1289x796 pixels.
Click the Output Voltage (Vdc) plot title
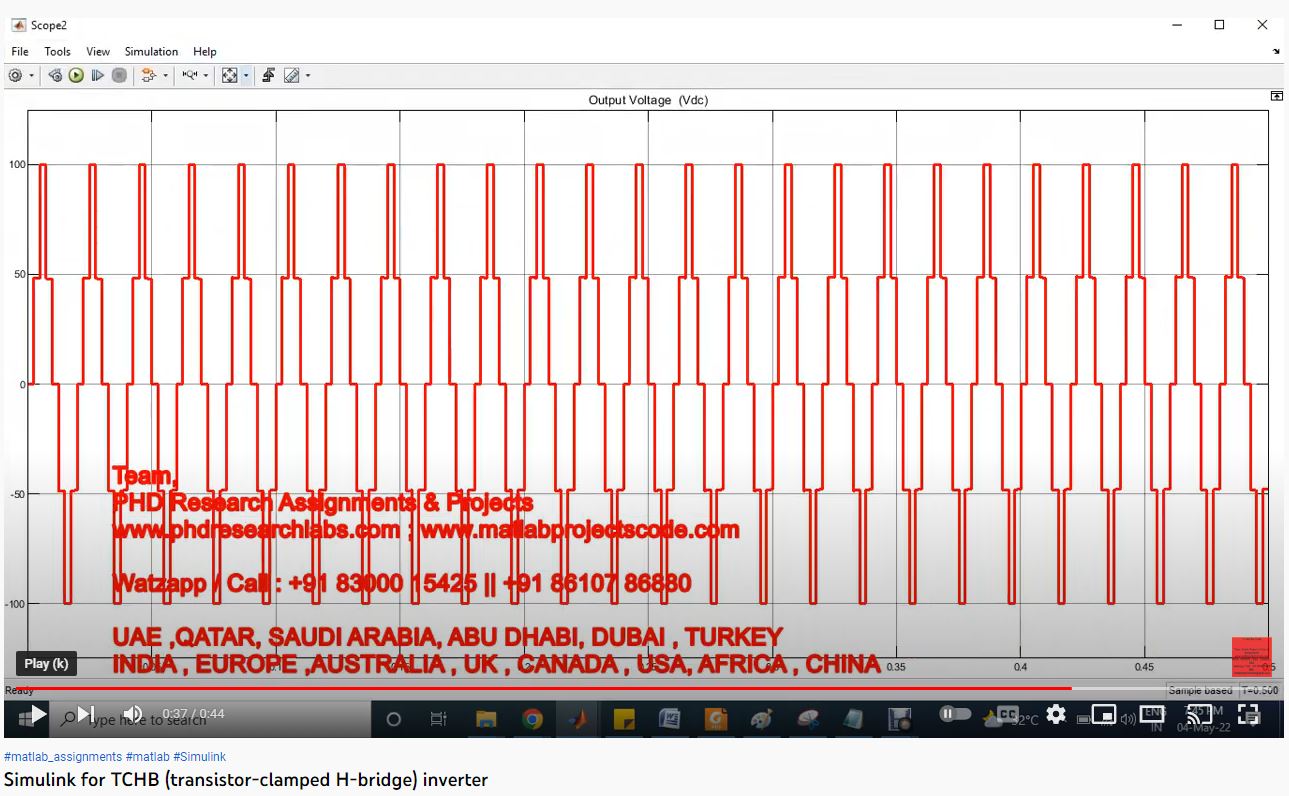pos(648,100)
